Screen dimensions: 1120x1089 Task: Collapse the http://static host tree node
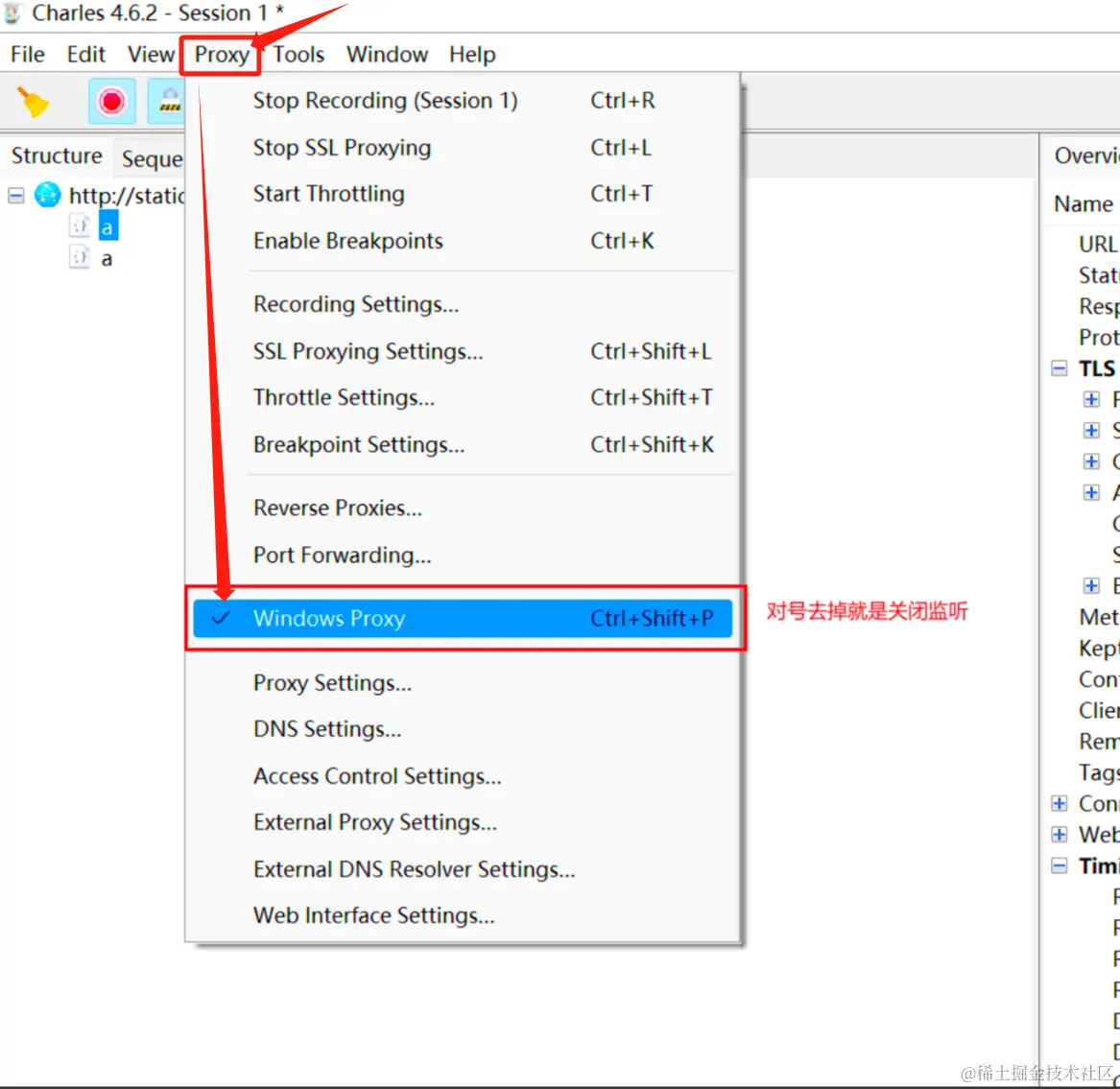coord(15,195)
